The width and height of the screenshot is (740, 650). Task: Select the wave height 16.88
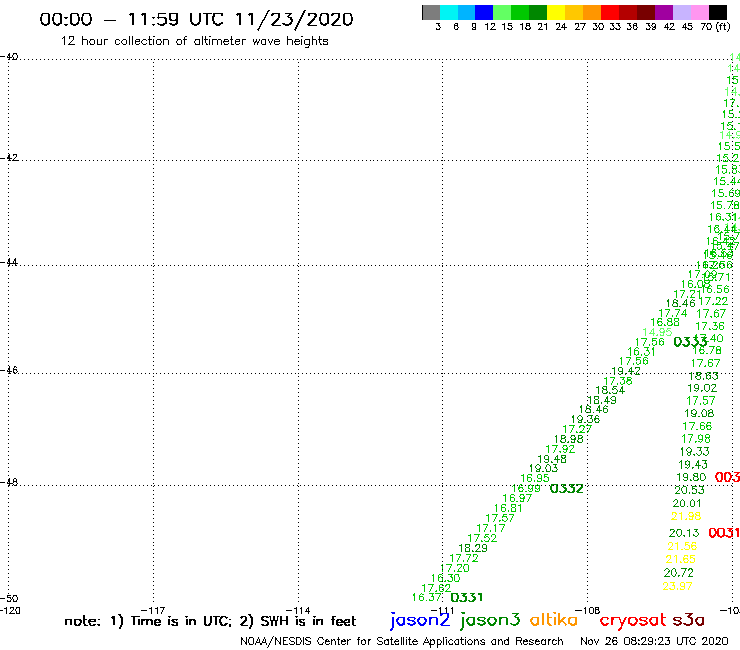(665, 322)
